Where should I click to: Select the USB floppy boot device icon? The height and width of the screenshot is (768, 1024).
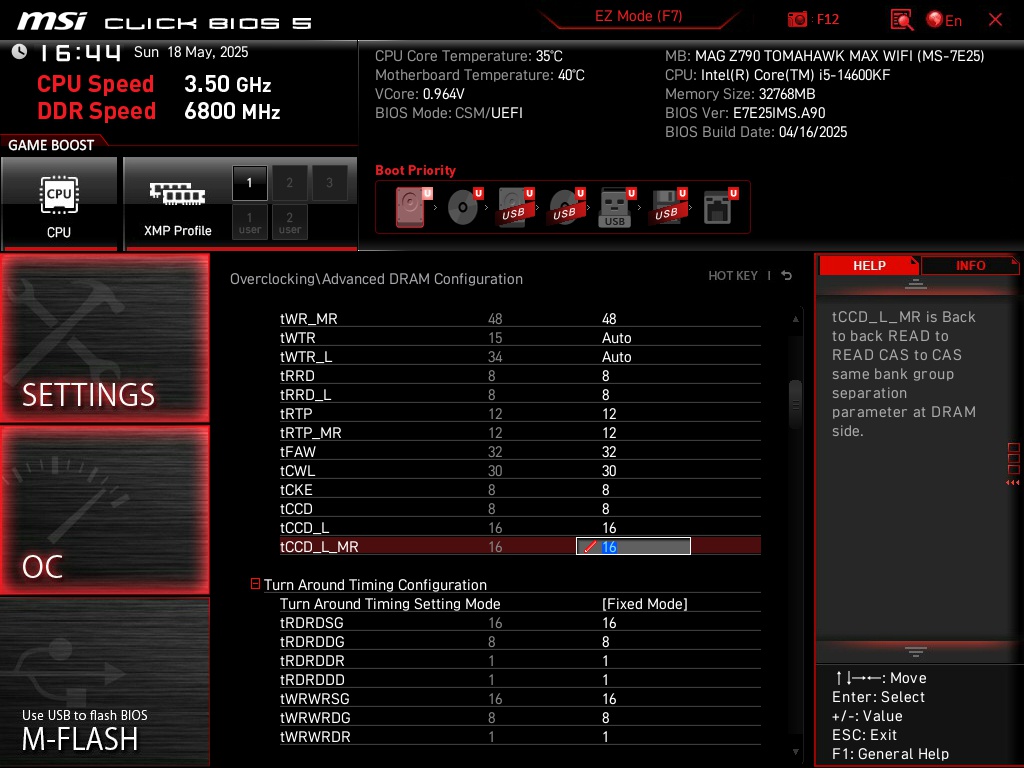click(668, 207)
